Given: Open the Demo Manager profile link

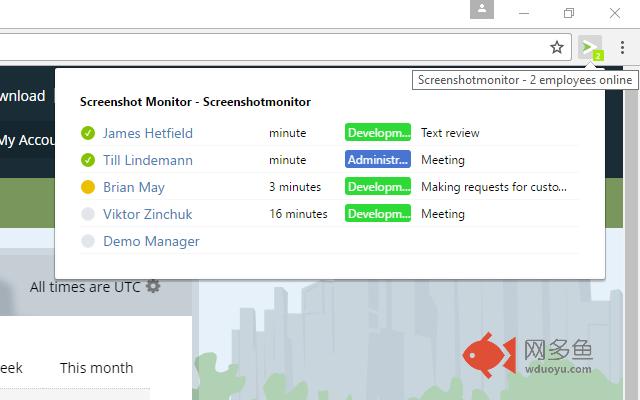Looking at the screenshot, I should (151, 241).
